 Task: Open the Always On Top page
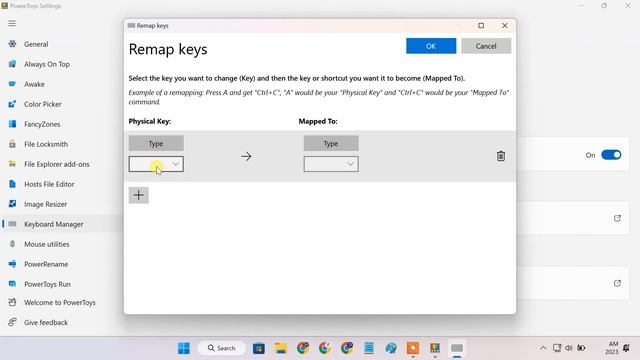click(47, 64)
